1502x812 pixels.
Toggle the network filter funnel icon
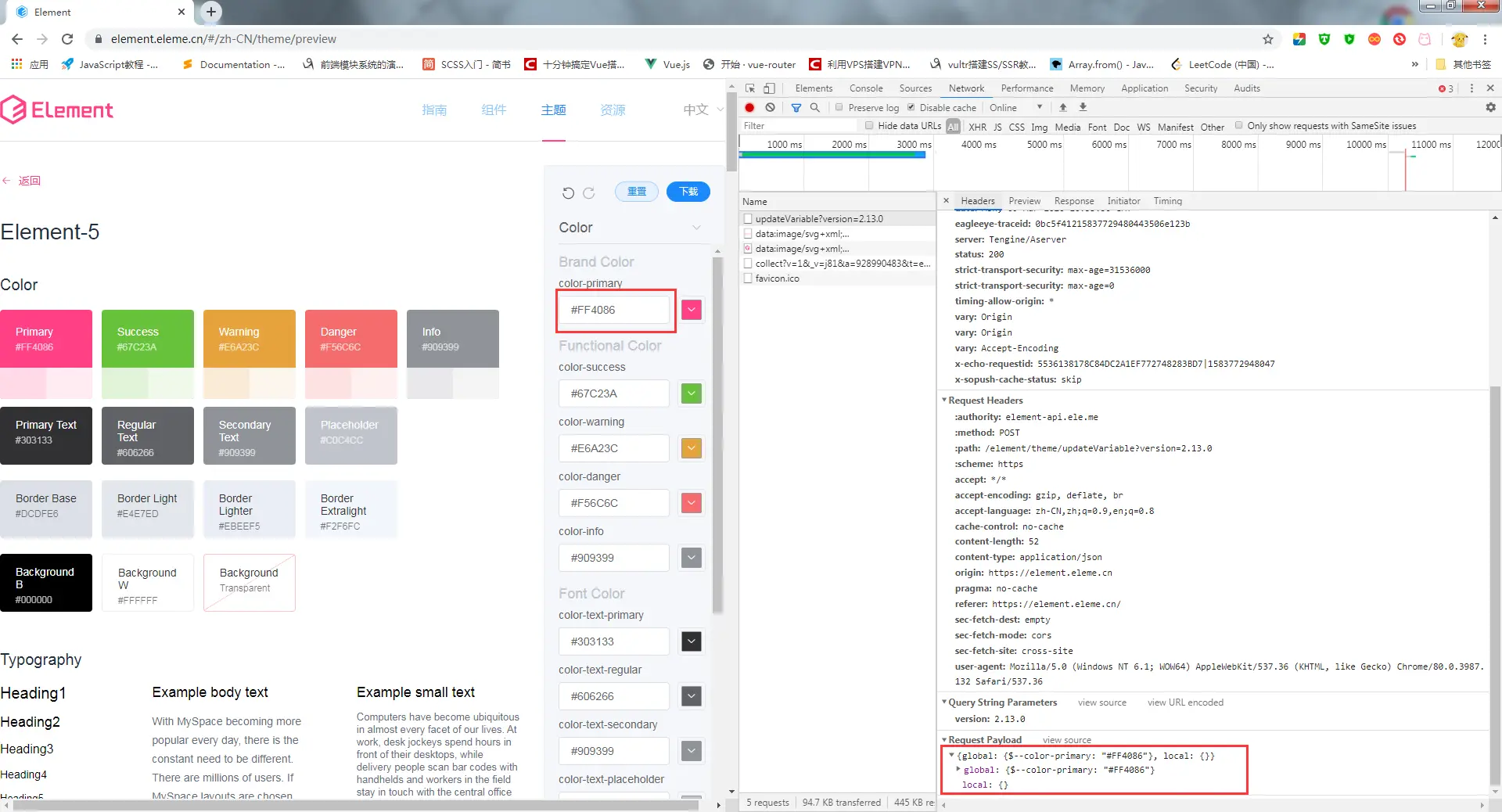[x=796, y=108]
